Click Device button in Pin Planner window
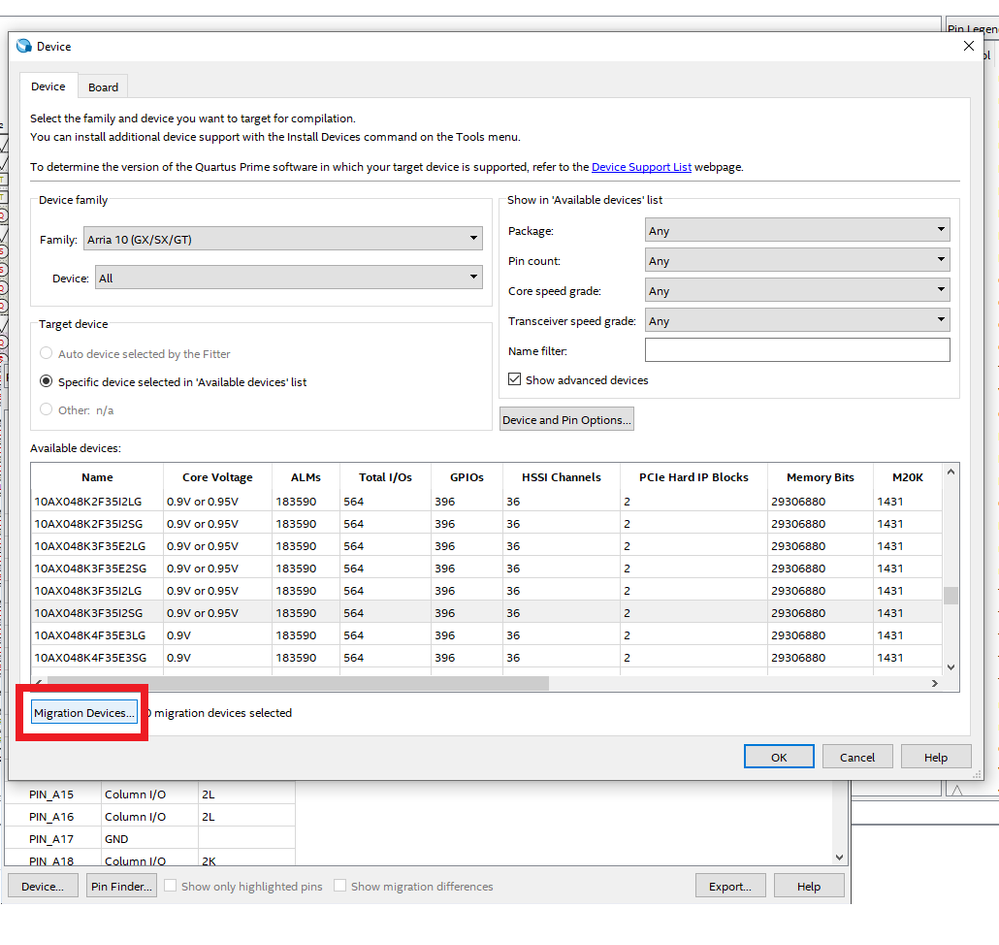Viewport: 999px width, 945px height. pyautogui.click(x=43, y=886)
